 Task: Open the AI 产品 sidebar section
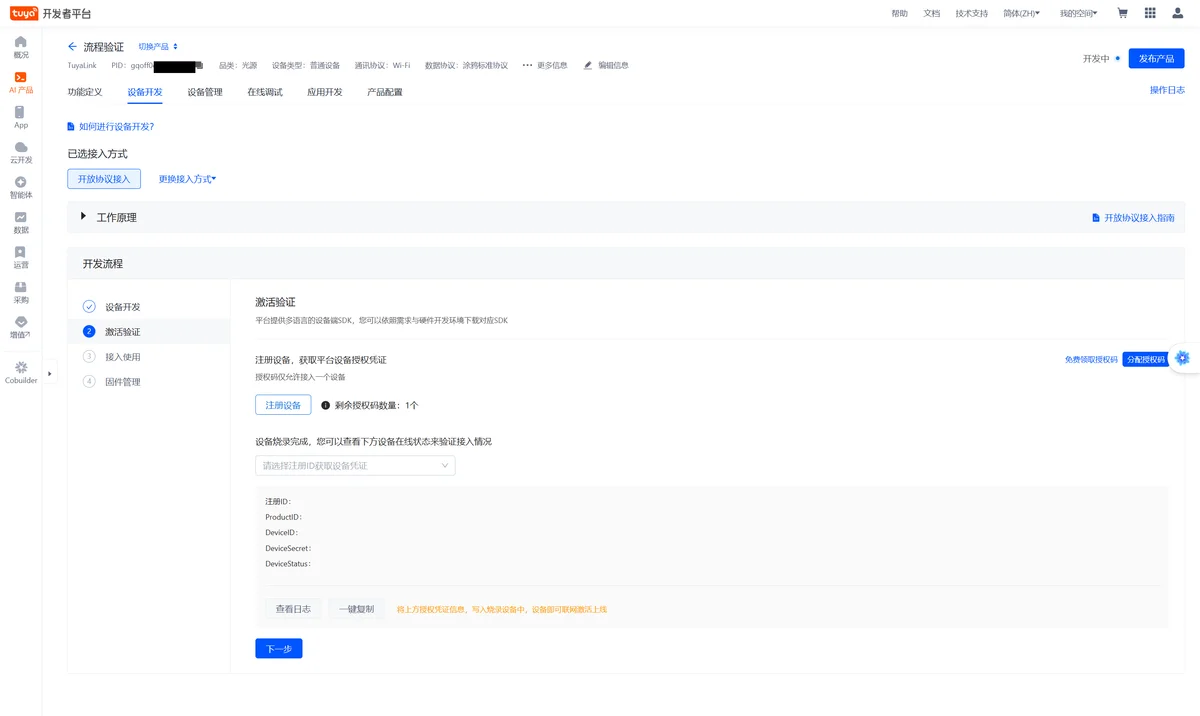(x=21, y=82)
